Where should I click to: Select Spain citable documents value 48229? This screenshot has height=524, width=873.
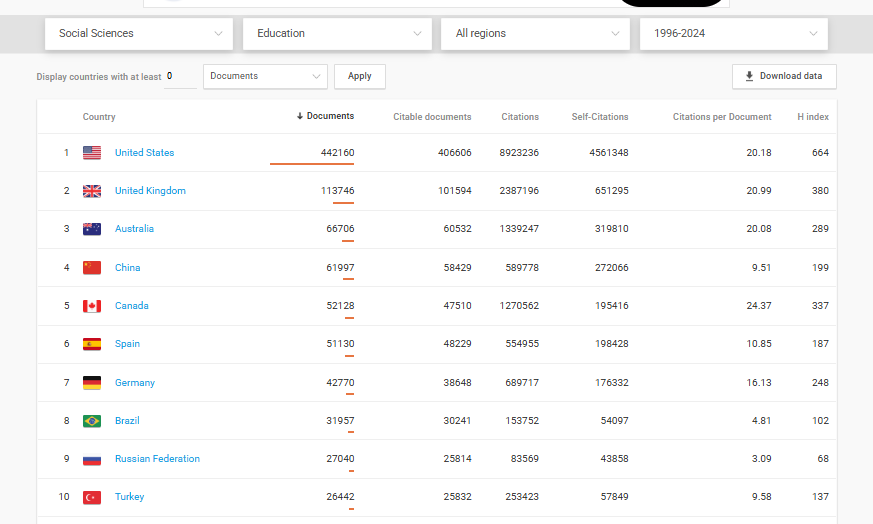click(457, 344)
